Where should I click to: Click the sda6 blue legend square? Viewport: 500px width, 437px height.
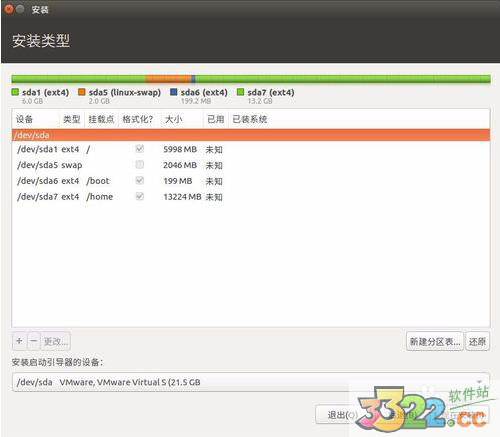click(x=174, y=92)
